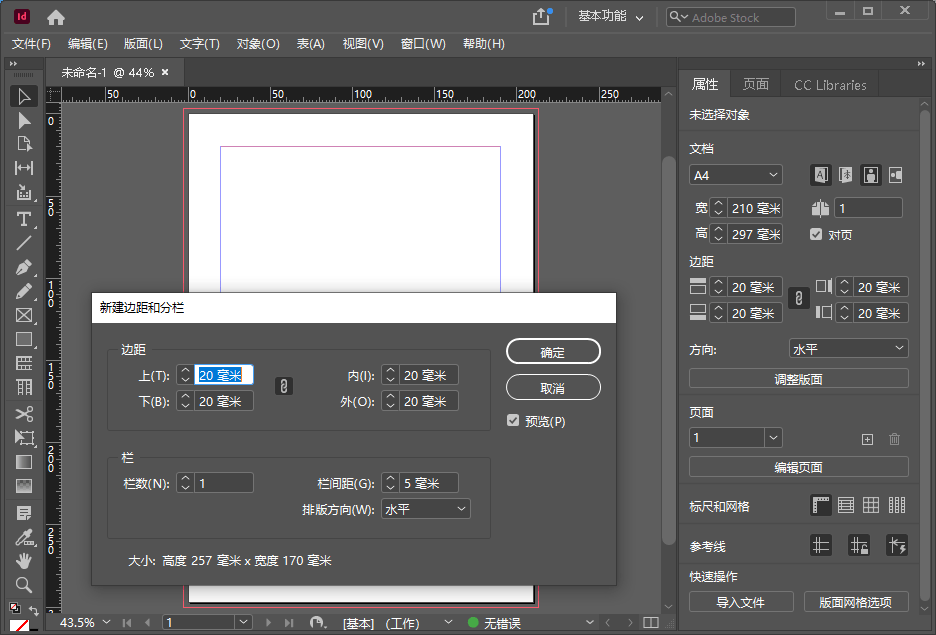Open the zoom level 43.5% dropdown
Screen dimensions: 936x635
pos(106,622)
